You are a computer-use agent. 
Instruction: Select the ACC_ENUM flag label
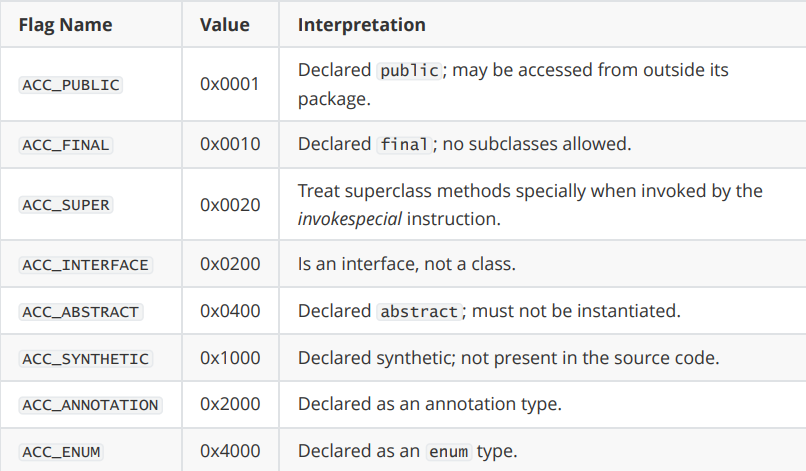click(61, 452)
